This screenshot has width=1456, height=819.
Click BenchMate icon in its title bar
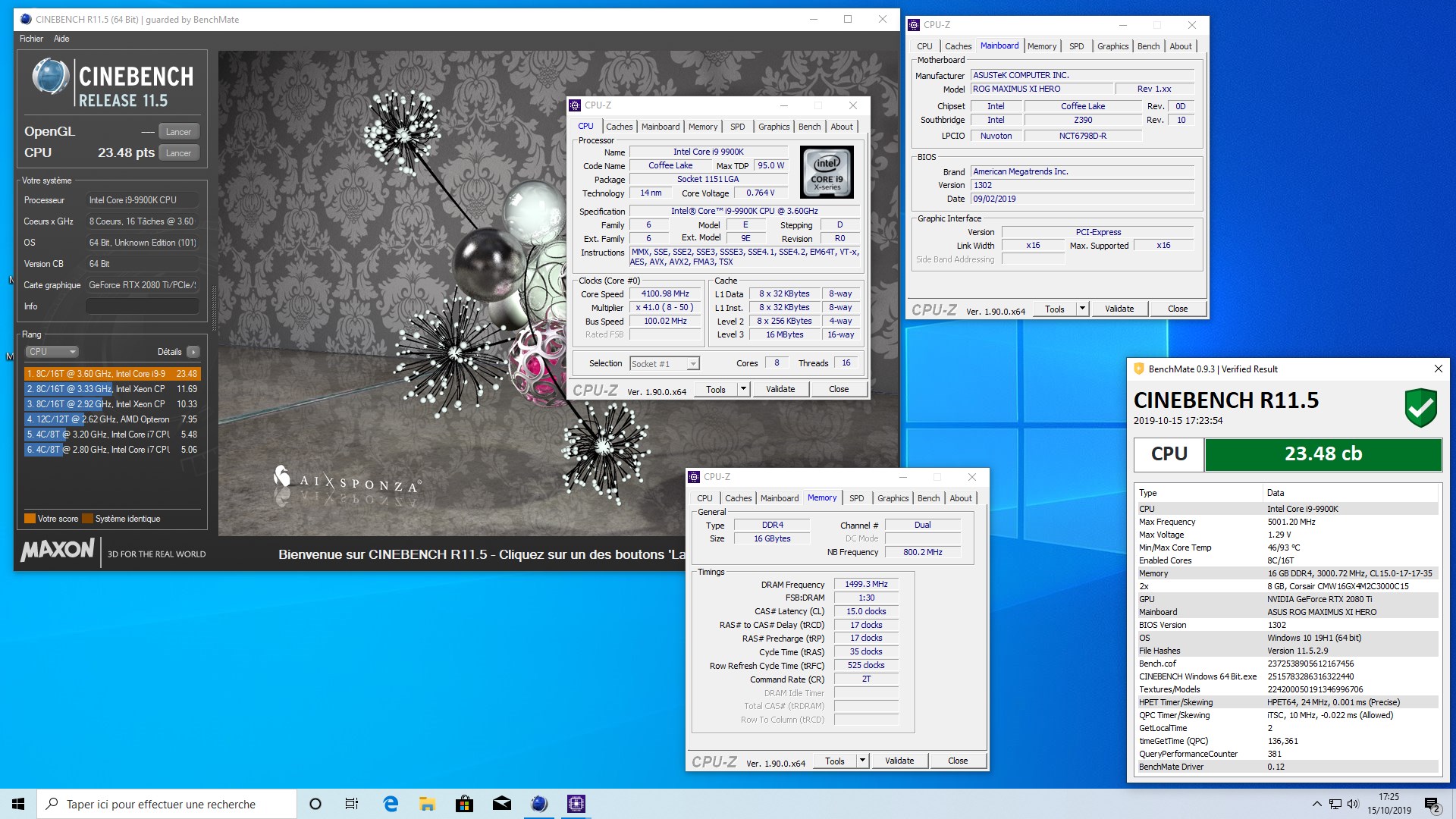coord(1138,369)
